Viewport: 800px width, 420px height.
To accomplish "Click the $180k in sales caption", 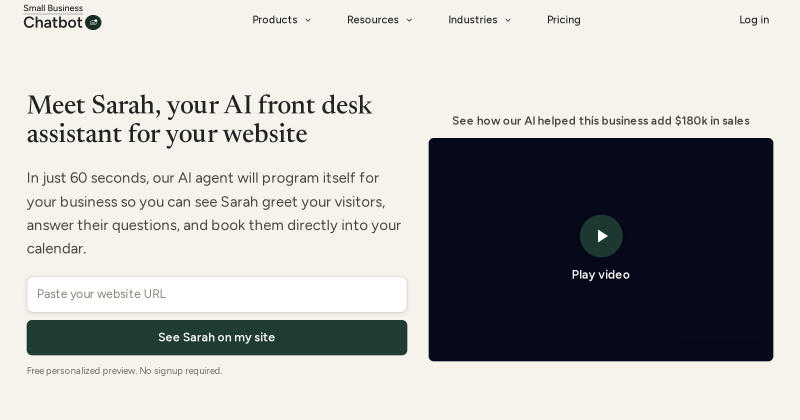I will pos(601,121).
